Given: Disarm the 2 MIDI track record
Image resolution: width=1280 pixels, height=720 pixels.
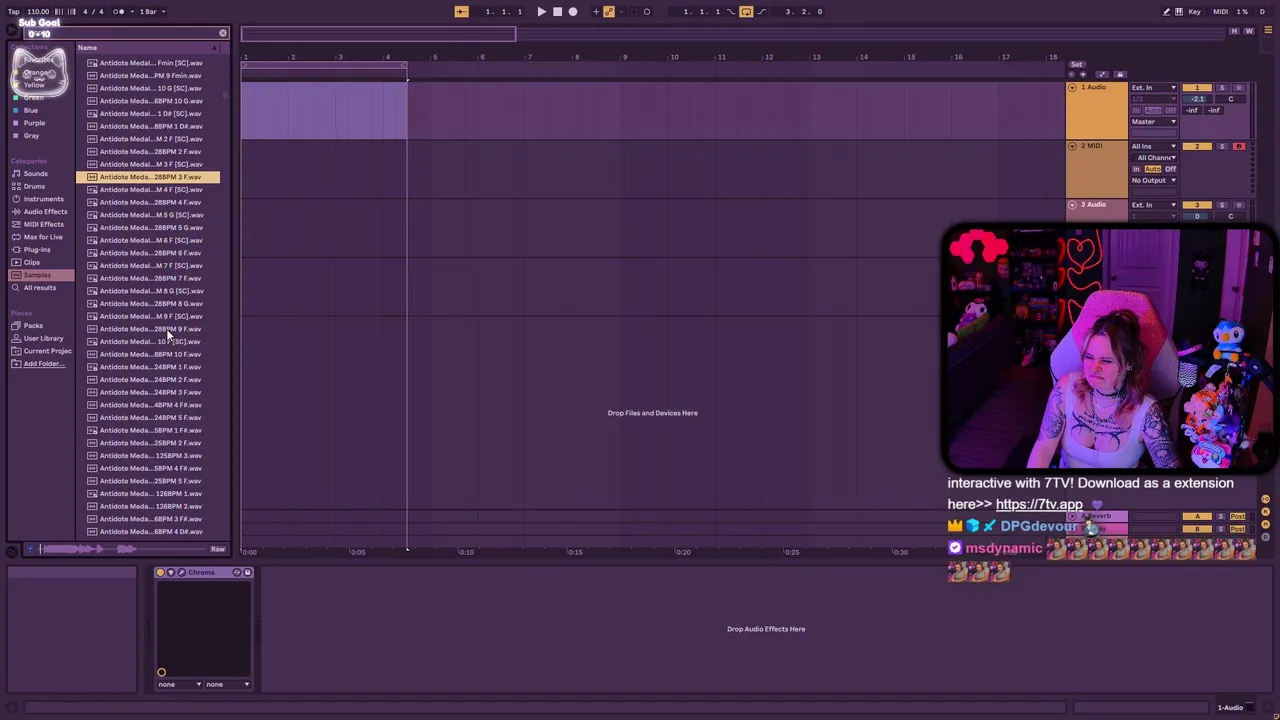Looking at the screenshot, I should [1238, 147].
